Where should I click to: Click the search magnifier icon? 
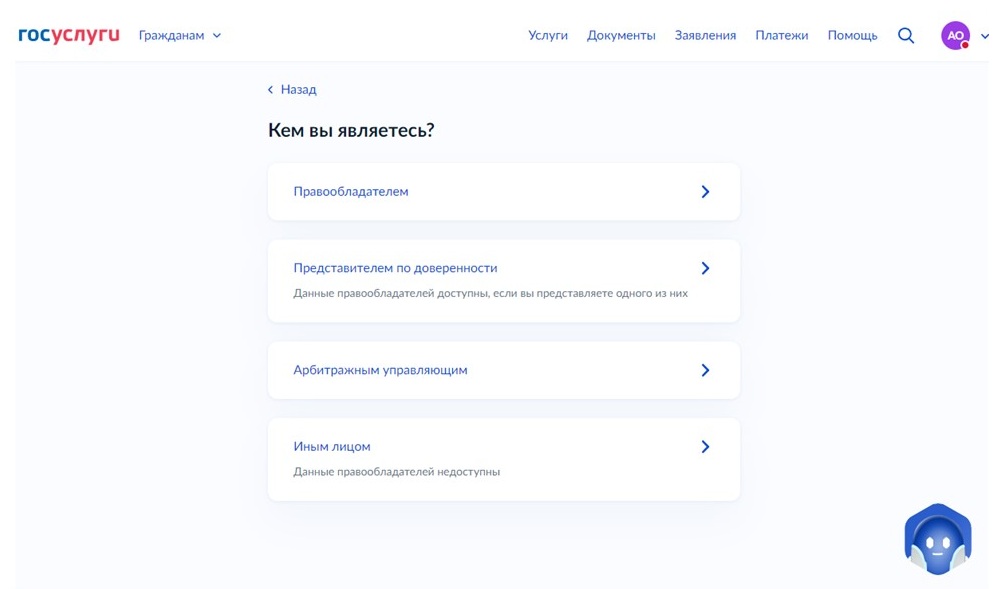tap(906, 36)
